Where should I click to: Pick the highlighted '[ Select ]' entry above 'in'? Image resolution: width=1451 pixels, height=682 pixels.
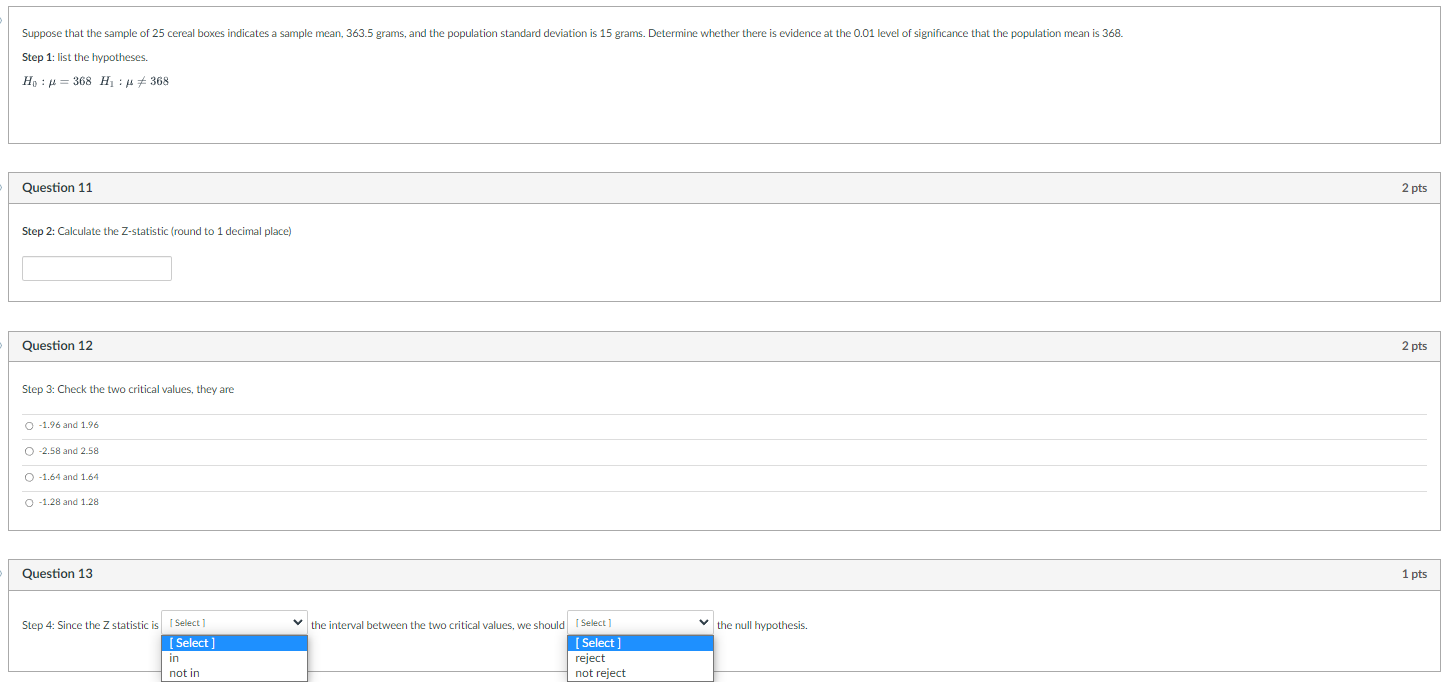[x=234, y=643]
